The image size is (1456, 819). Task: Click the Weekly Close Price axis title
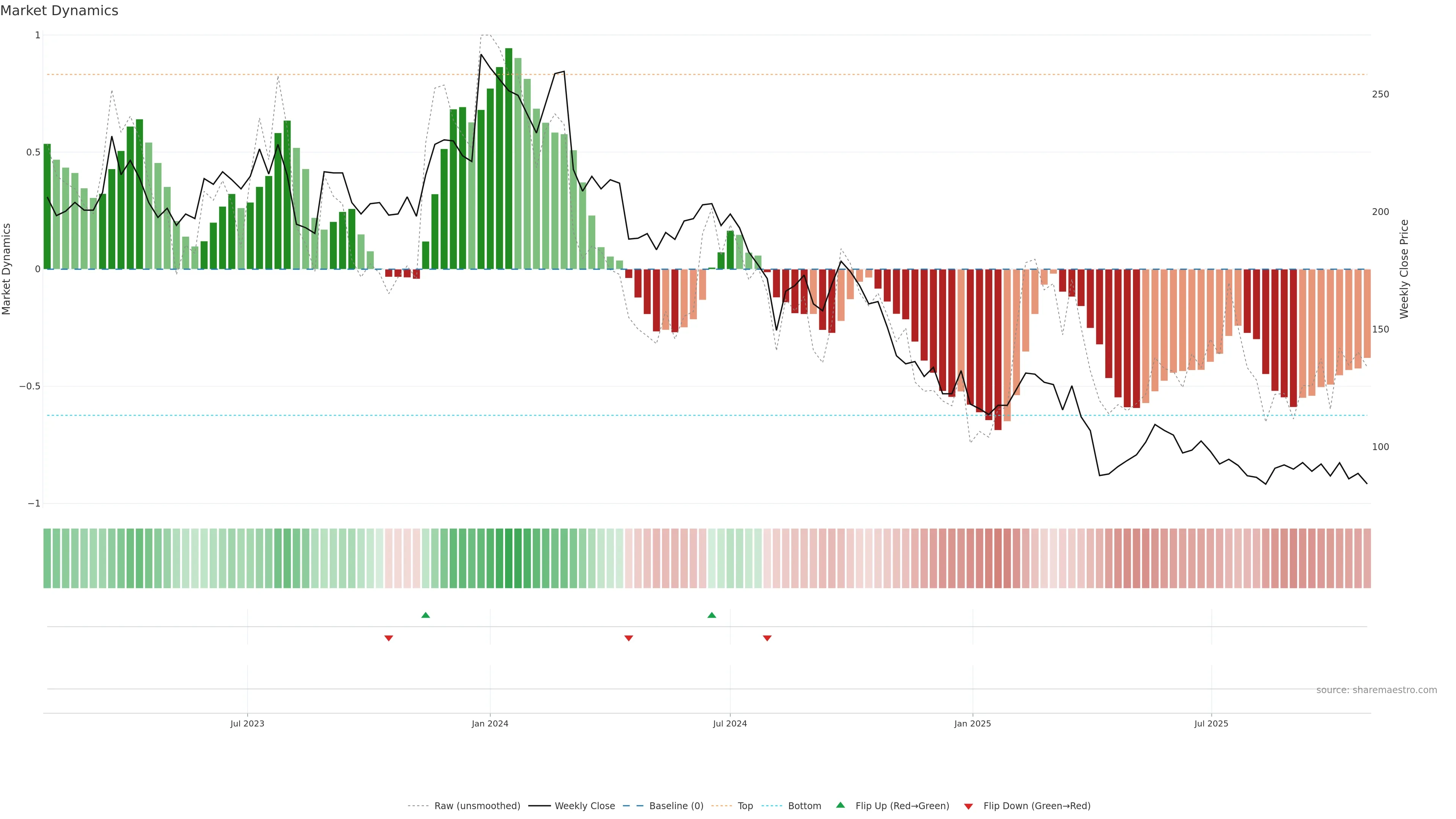1404,269
